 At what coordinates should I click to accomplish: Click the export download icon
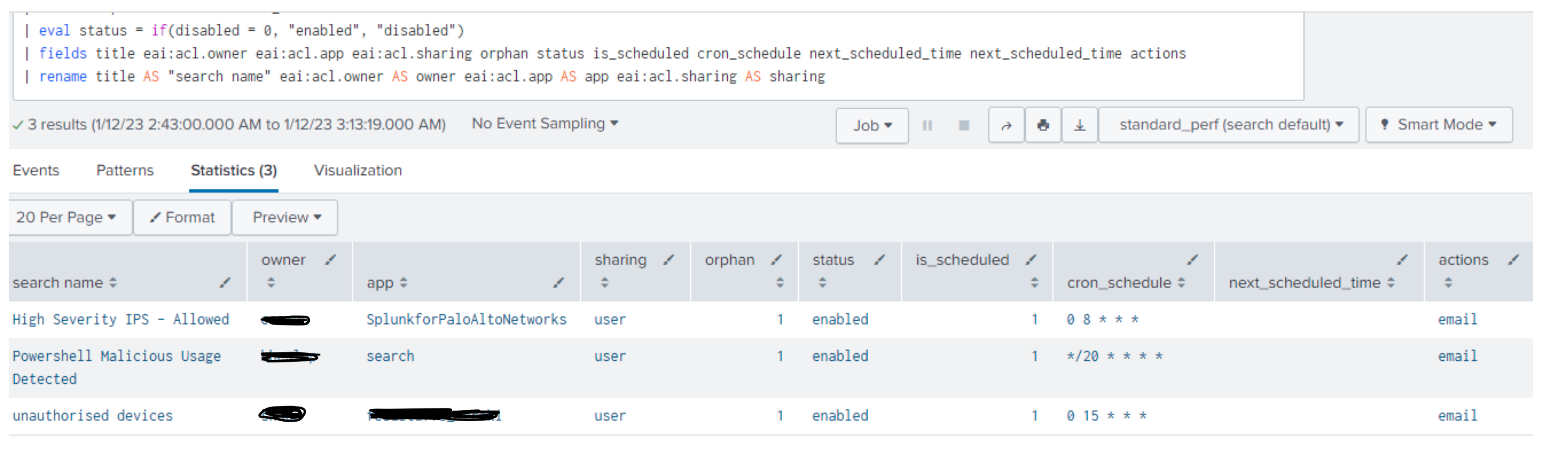[x=1079, y=126]
